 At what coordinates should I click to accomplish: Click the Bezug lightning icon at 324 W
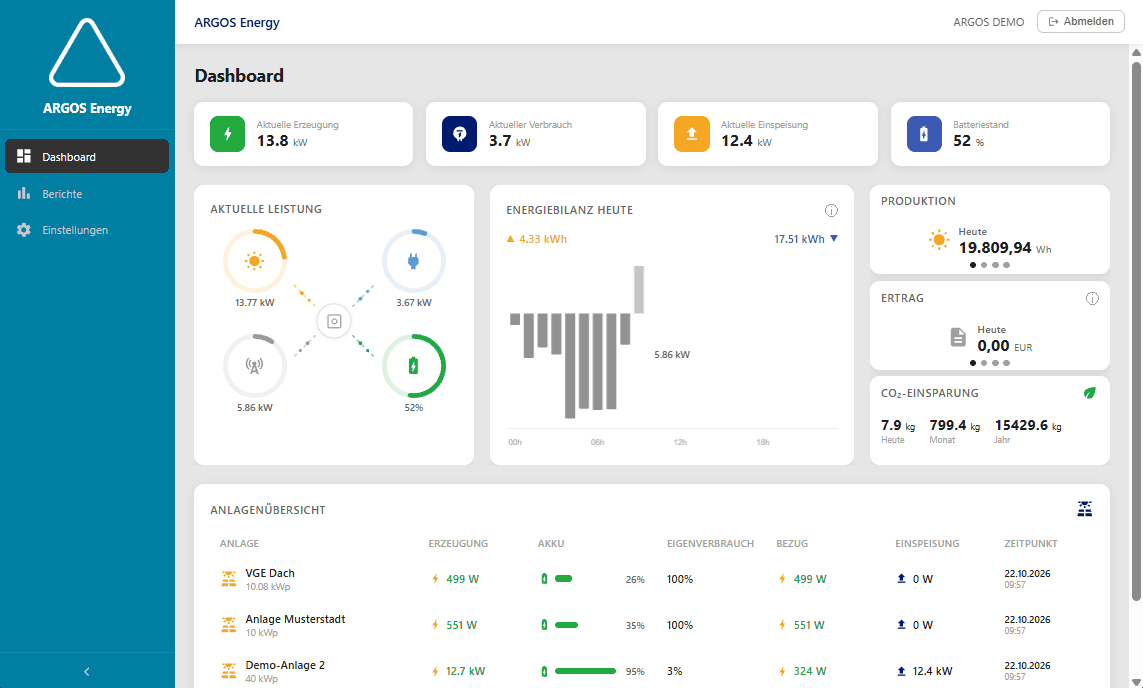tap(782, 671)
